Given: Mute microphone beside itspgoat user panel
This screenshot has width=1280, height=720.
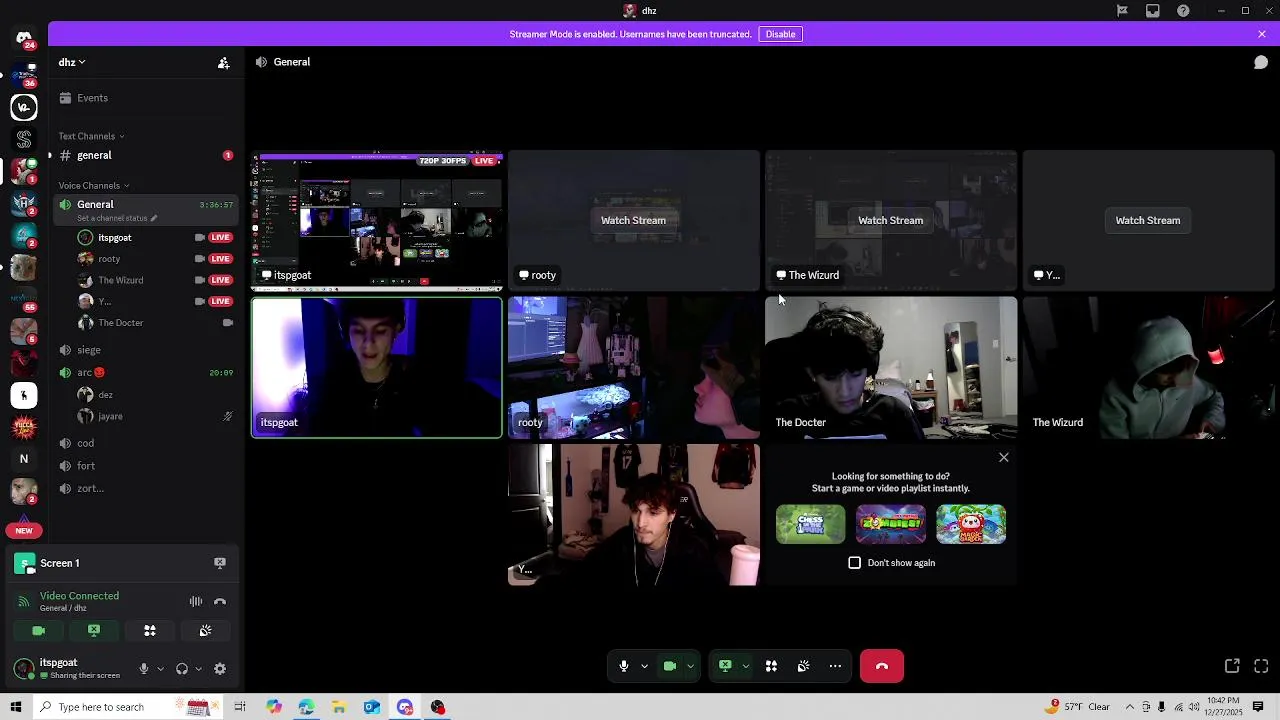Looking at the screenshot, I should tap(144, 669).
